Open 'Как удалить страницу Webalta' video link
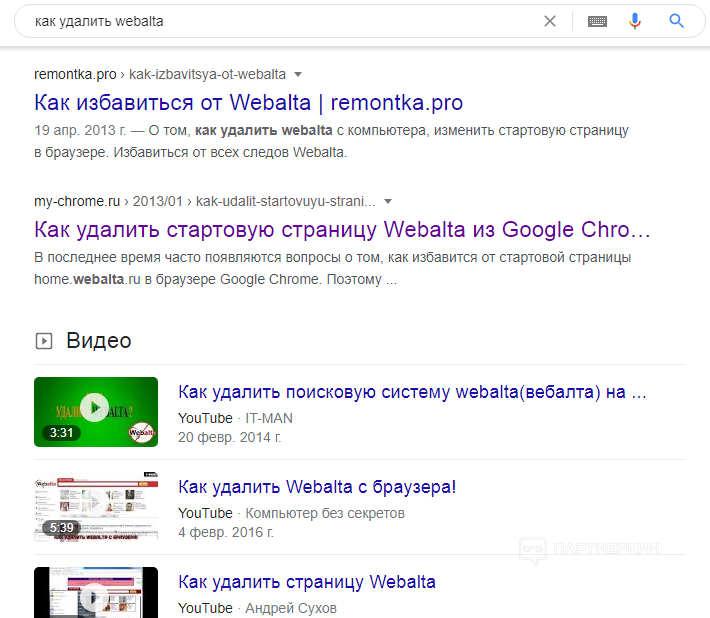 pos(307,582)
